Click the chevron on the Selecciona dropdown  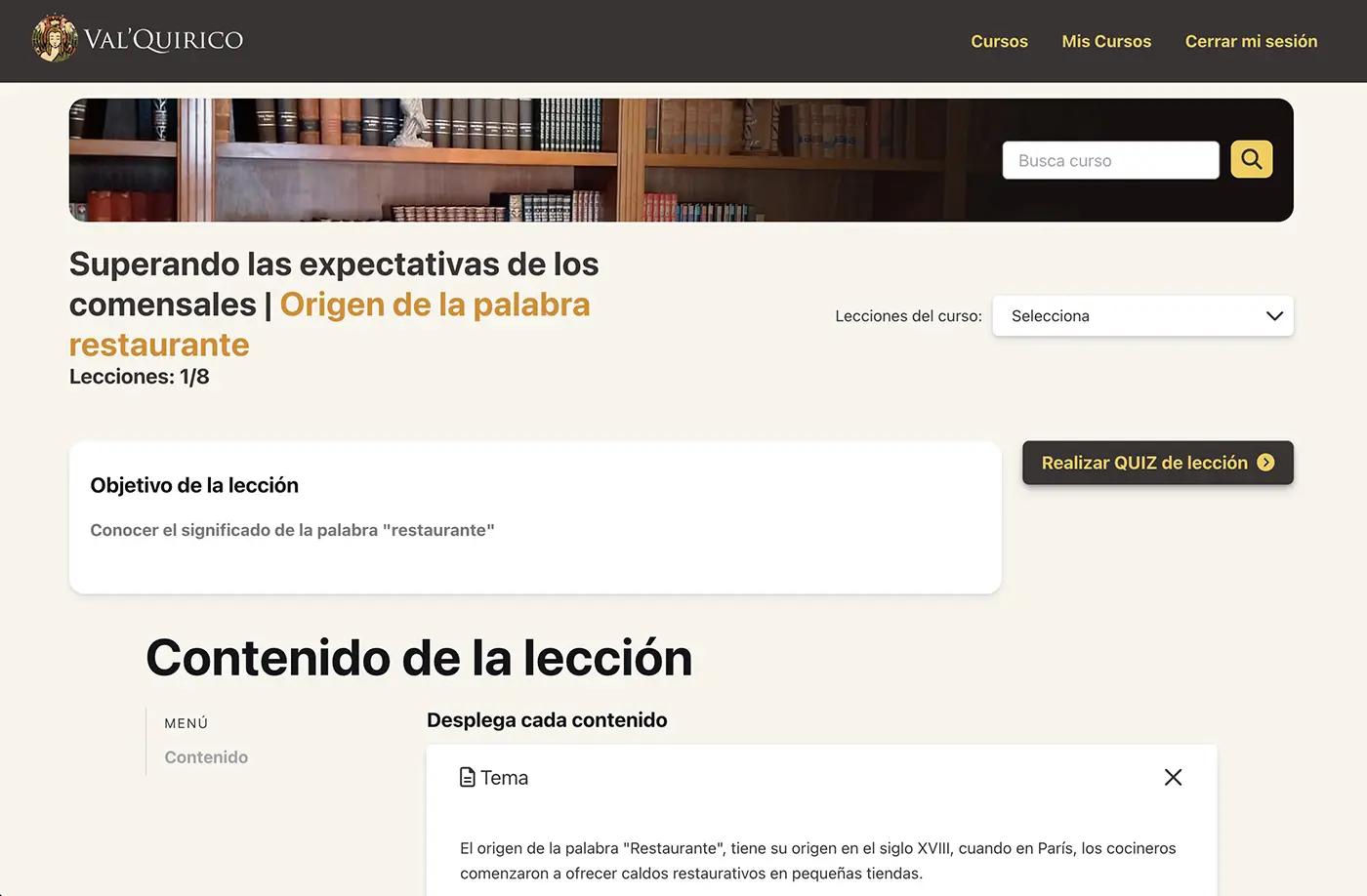click(x=1273, y=315)
